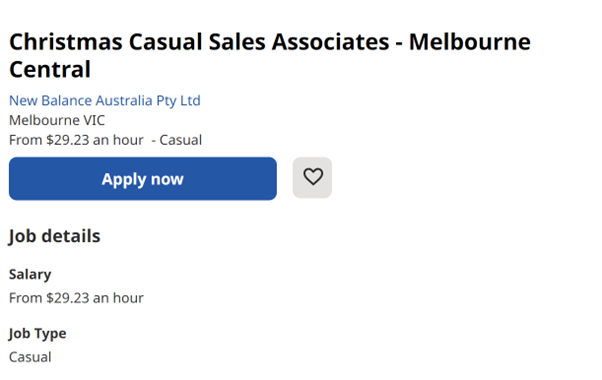Click the word Central in the job title

(50, 69)
